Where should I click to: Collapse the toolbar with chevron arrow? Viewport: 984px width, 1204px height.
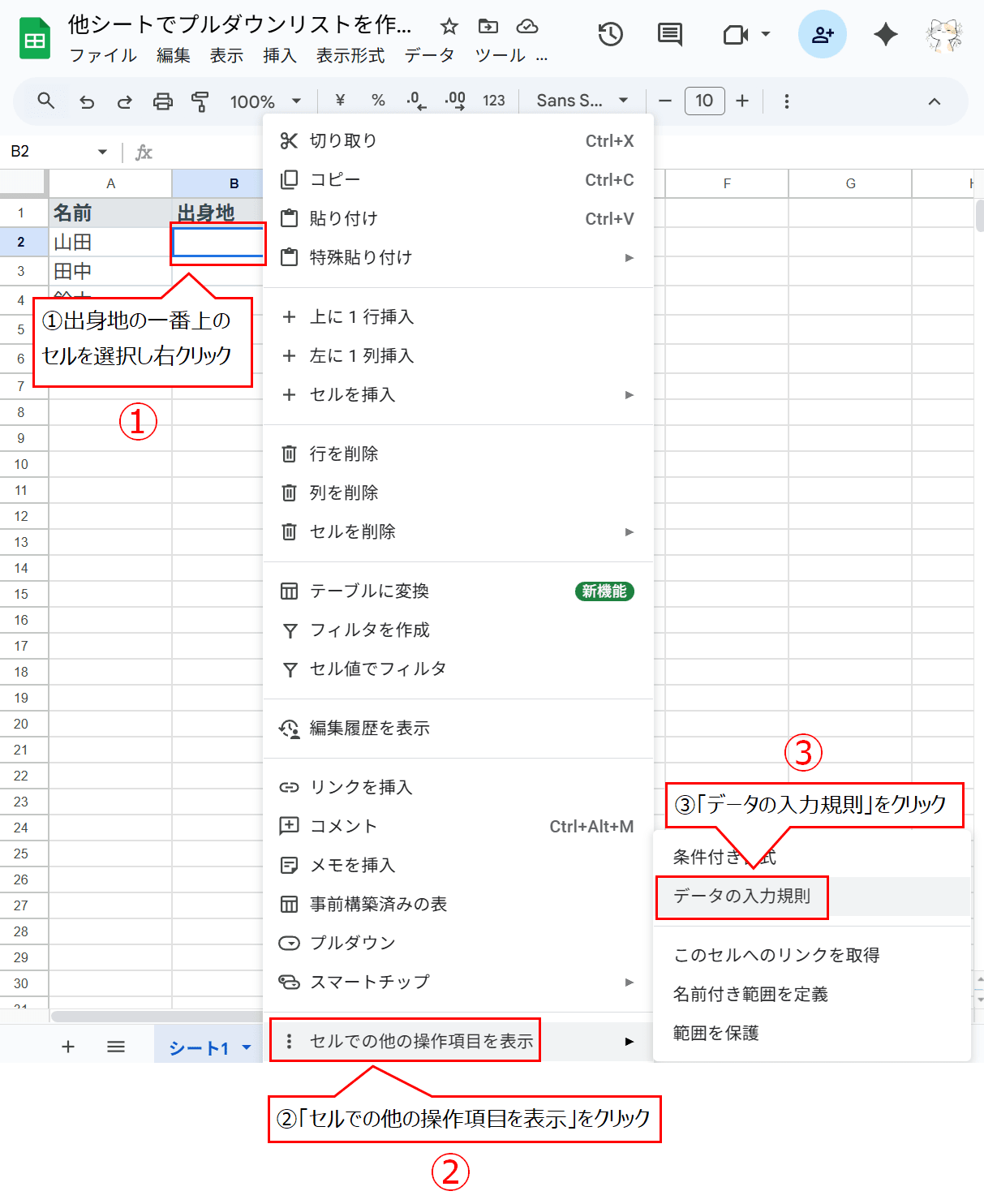pos(934,101)
